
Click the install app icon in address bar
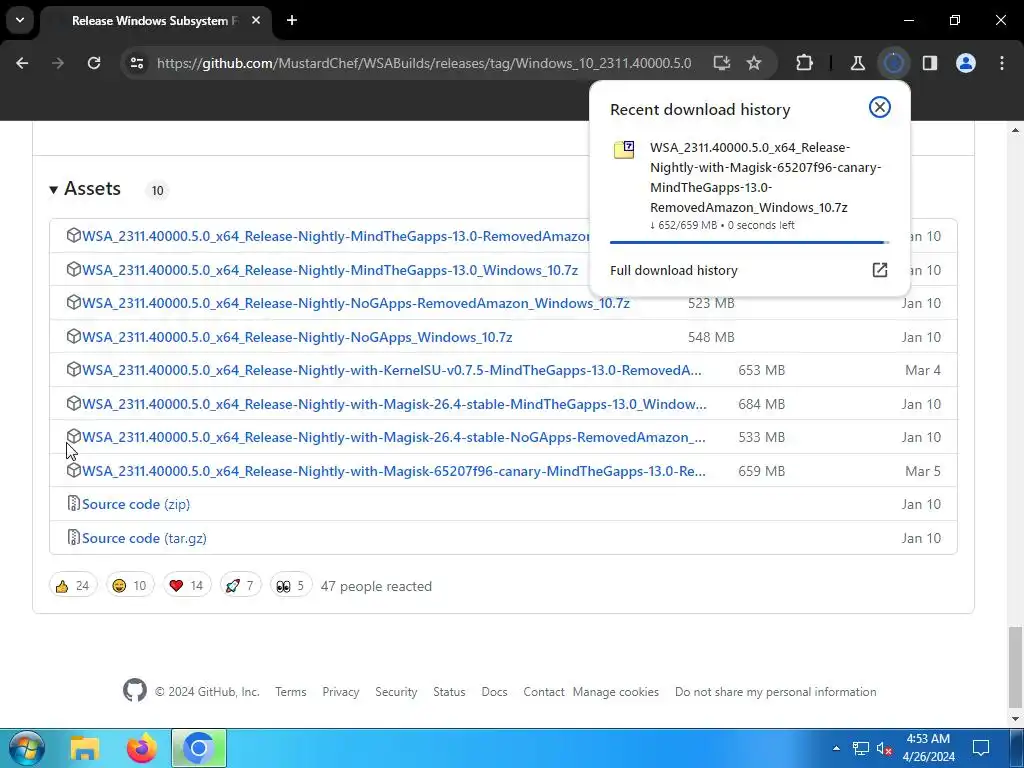722,63
